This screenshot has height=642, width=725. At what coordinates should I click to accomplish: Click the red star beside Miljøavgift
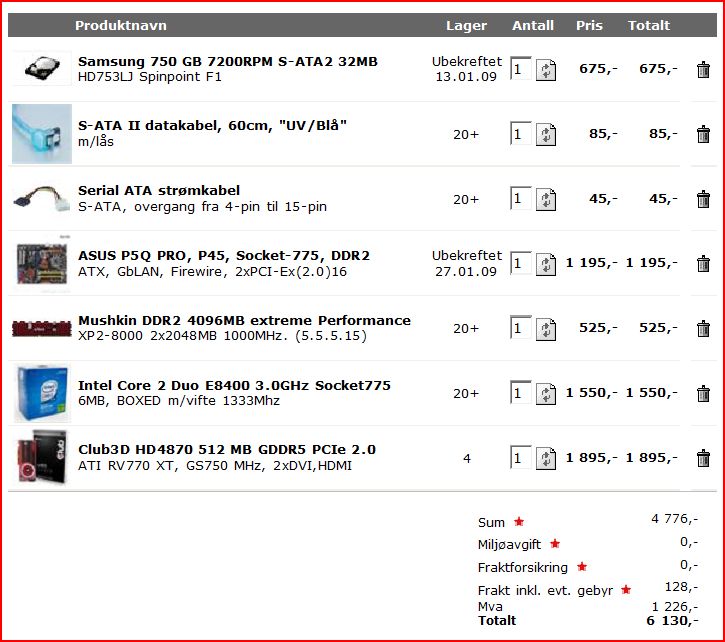click(555, 544)
